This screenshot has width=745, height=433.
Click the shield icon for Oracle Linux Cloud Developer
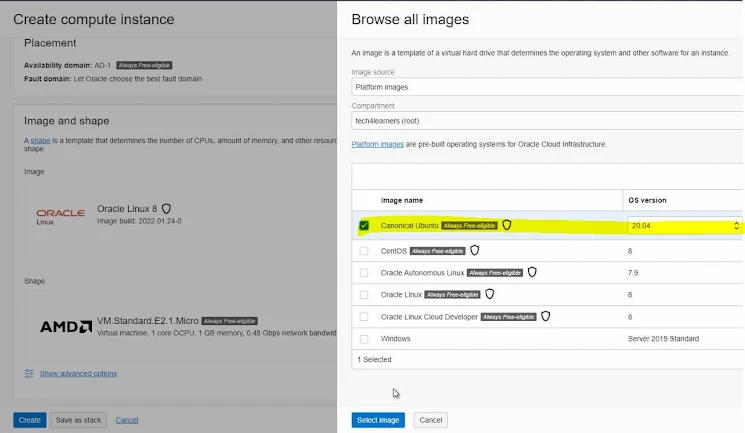coord(545,317)
